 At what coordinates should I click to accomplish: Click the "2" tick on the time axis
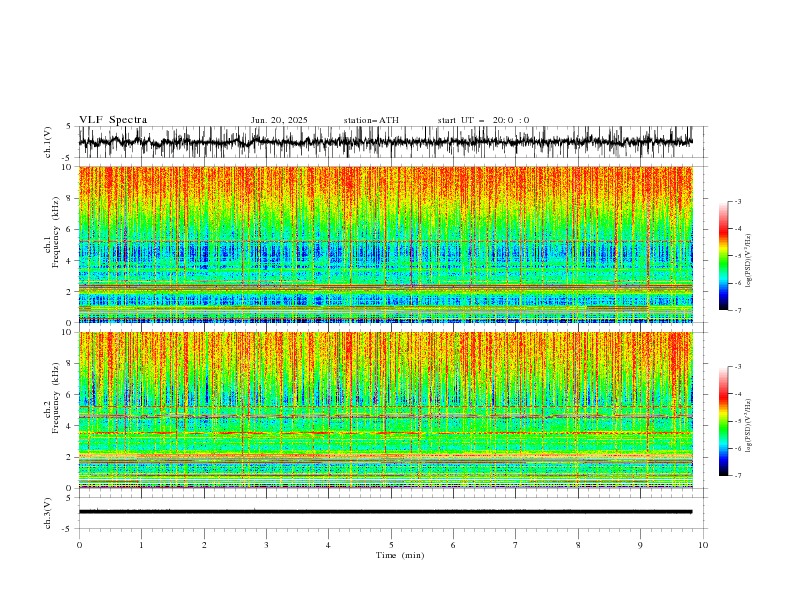(204, 545)
